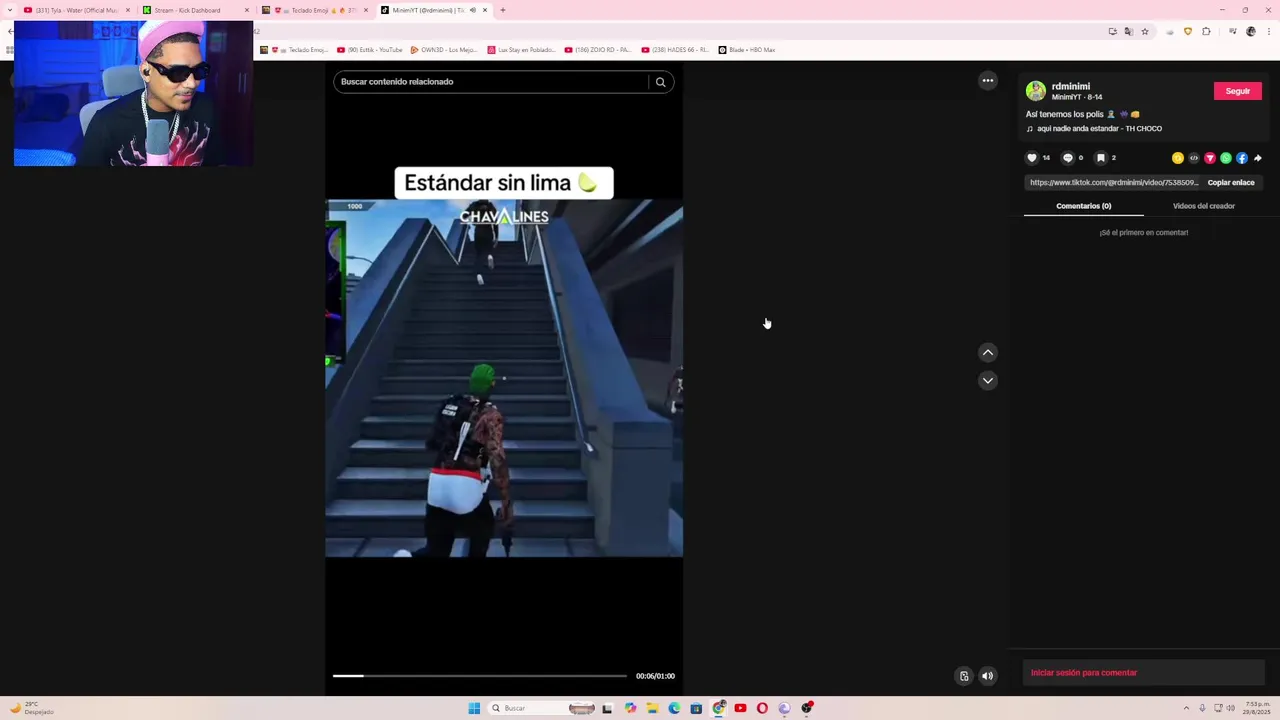The height and width of the screenshot is (720, 1280).
Task: Click the shield extension icon
Action: tap(1188, 31)
